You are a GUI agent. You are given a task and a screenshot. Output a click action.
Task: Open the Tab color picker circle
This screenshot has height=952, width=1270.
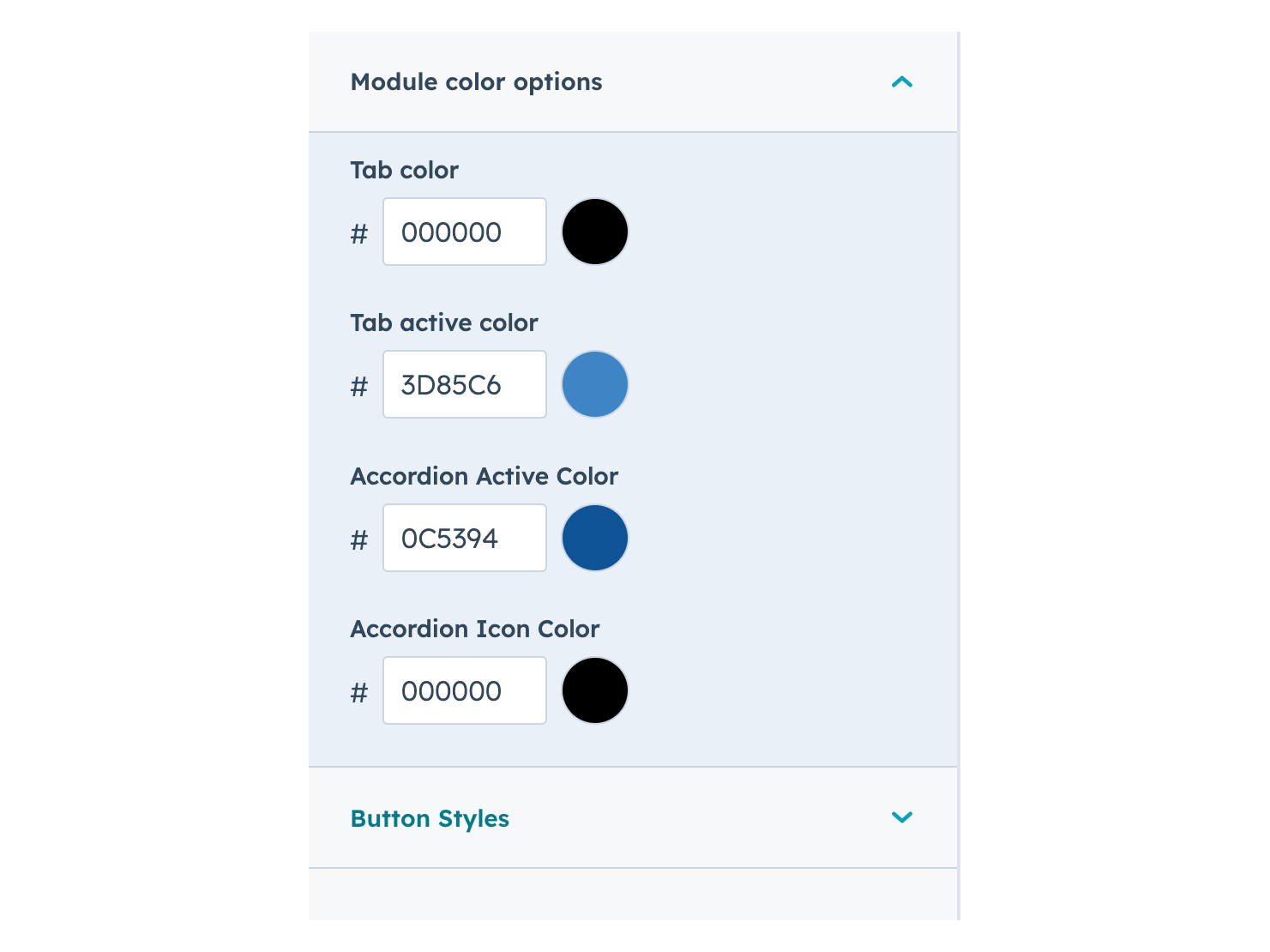[595, 232]
